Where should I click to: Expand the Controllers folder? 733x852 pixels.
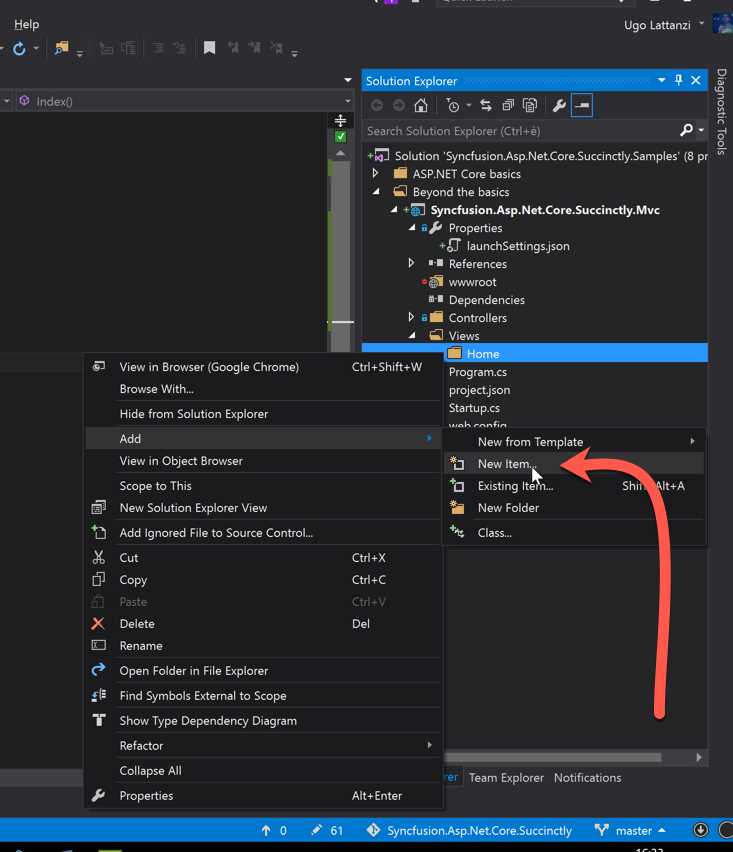411,317
